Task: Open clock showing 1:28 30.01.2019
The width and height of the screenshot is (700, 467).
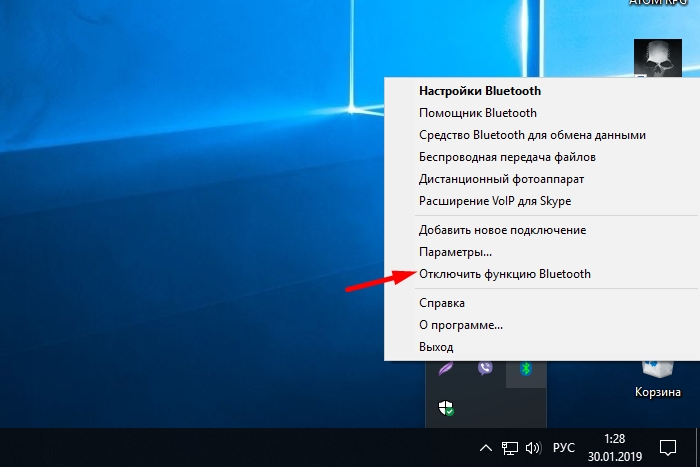Action: pos(615,448)
